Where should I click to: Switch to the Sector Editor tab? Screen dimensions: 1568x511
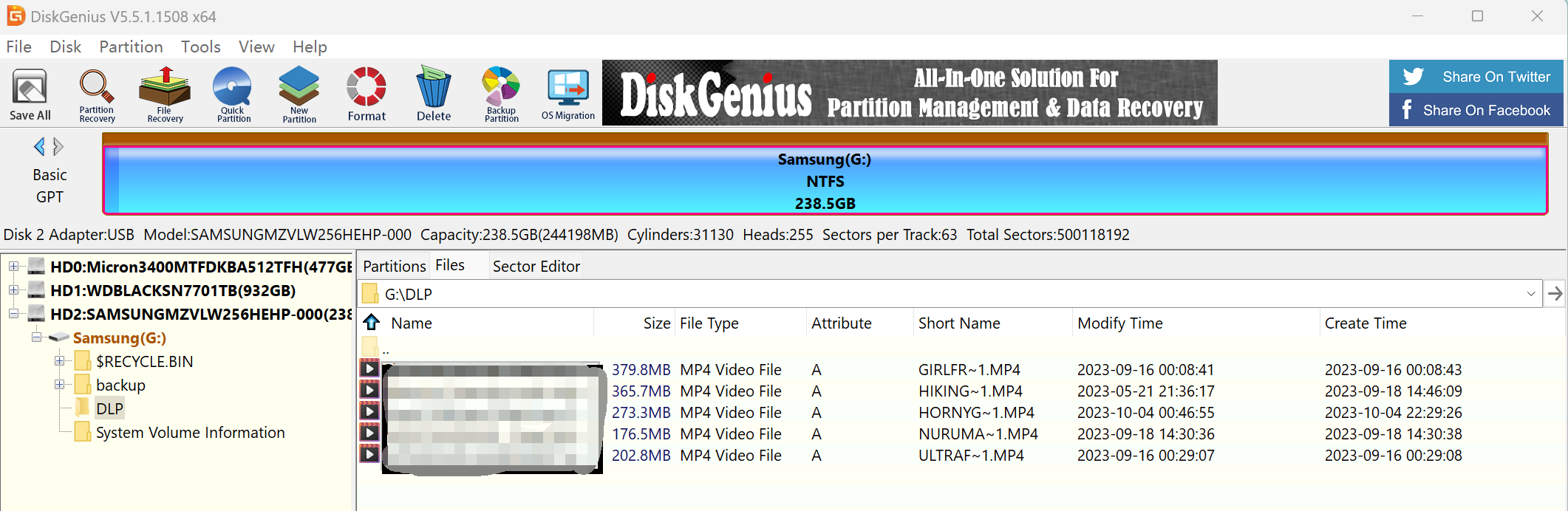[536, 266]
